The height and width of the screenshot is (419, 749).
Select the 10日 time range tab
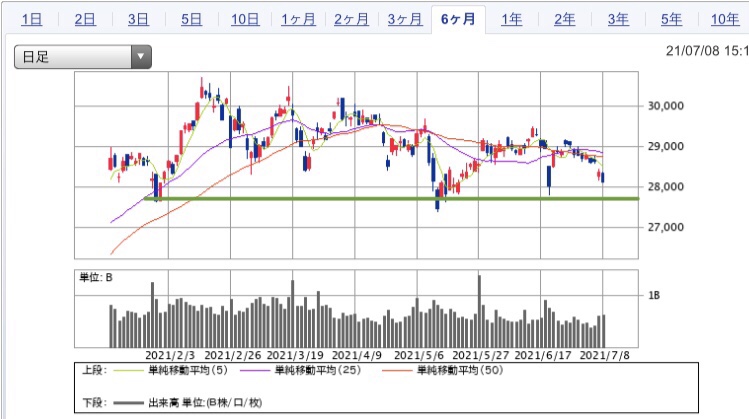point(245,19)
